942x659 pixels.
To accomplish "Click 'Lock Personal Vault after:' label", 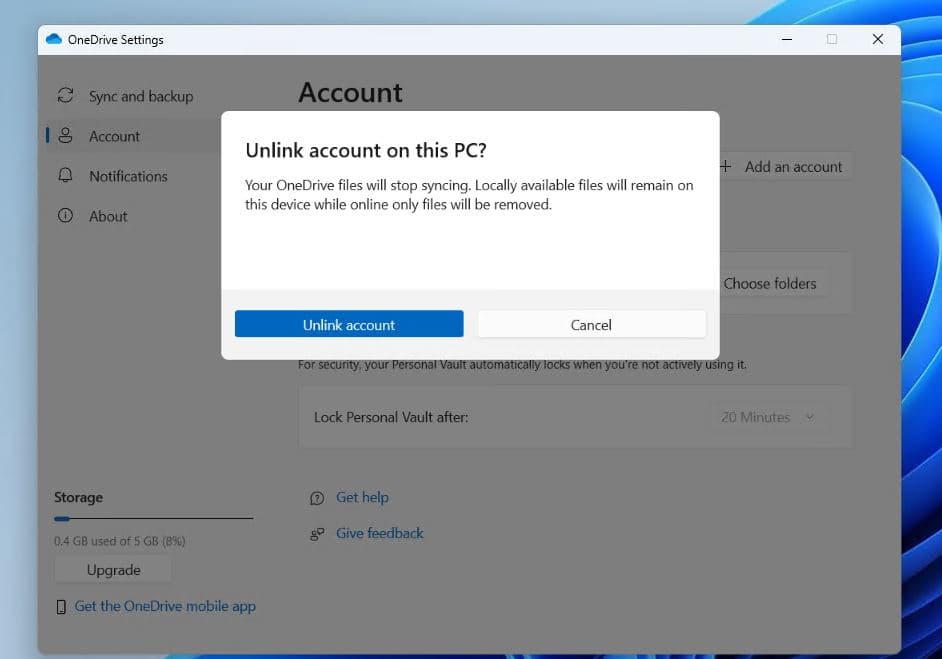I will (391, 418).
